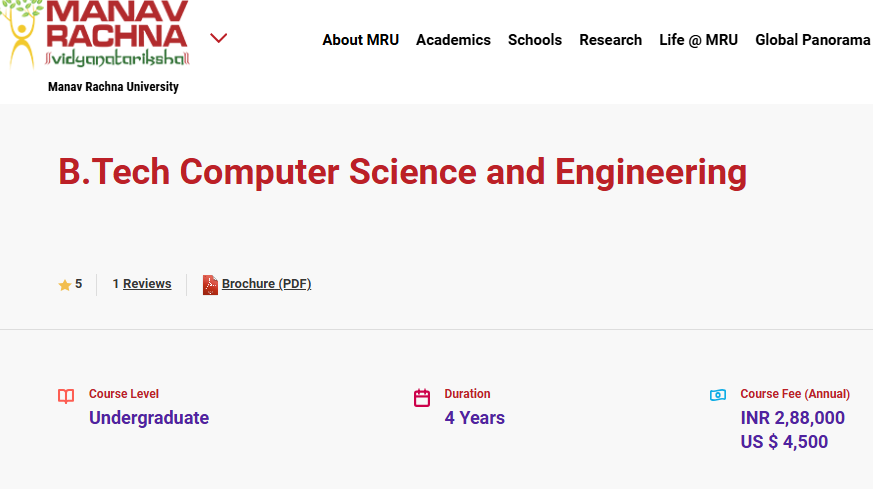Click the Duration calendar icon
Image resolution: width=873 pixels, height=489 pixels.
point(421,398)
